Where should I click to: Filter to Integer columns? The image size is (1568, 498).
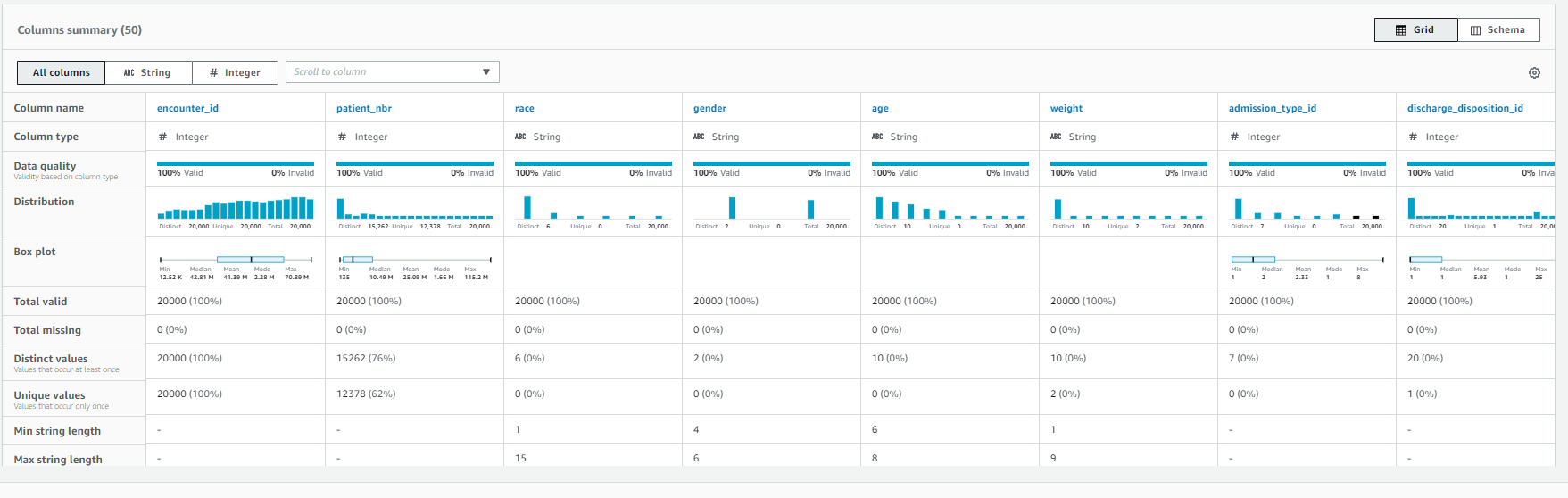[235, 72]
